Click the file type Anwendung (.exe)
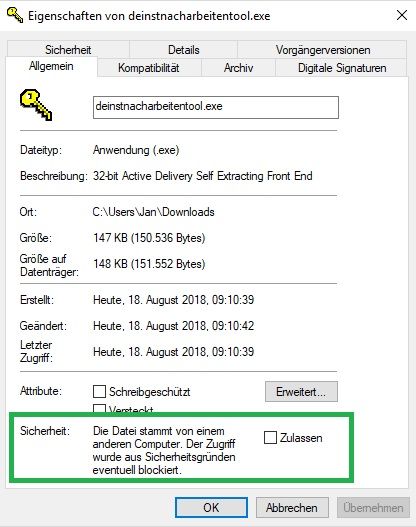 (x=136, y=150)
